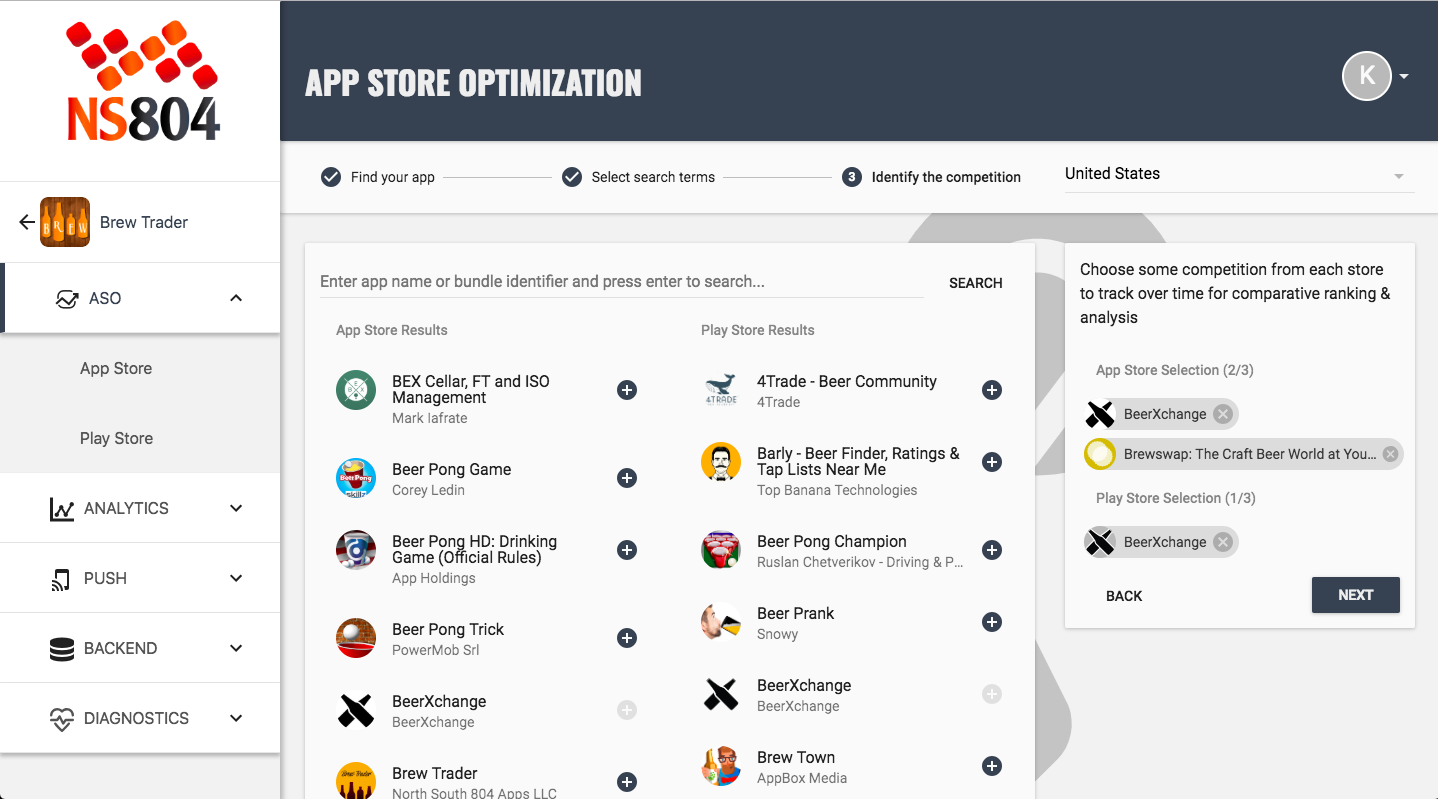Open App Store under ASO

[116, 368]
